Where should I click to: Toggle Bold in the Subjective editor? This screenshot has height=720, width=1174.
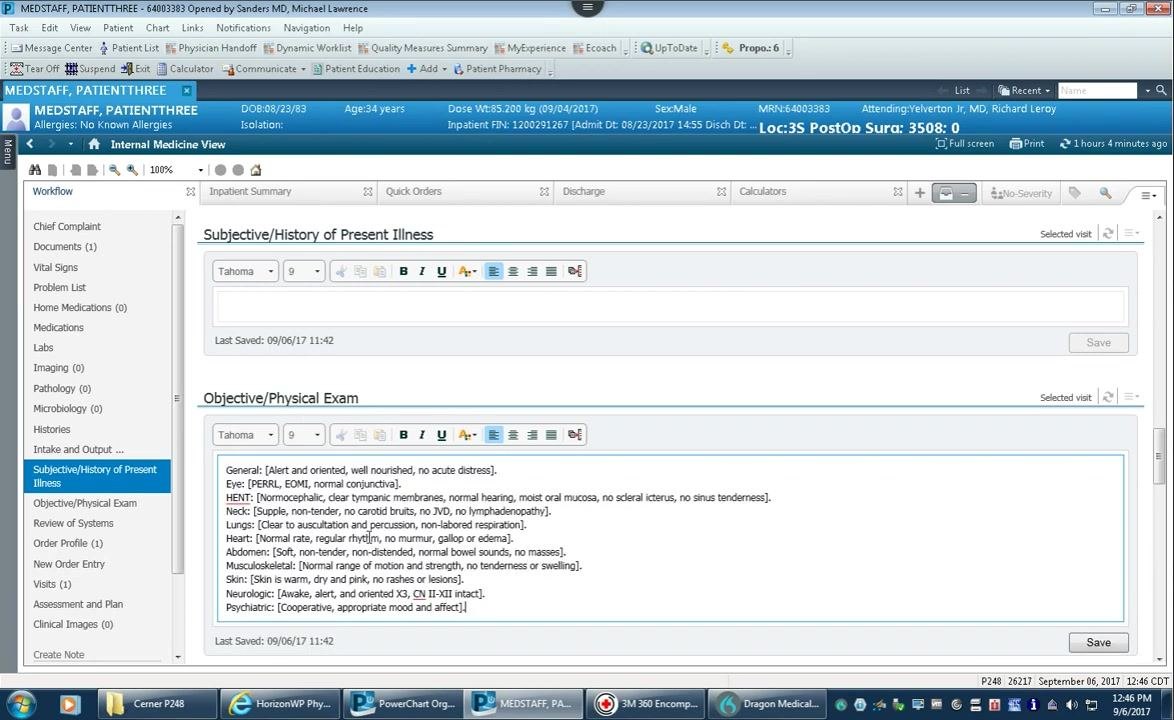(404, 271)
